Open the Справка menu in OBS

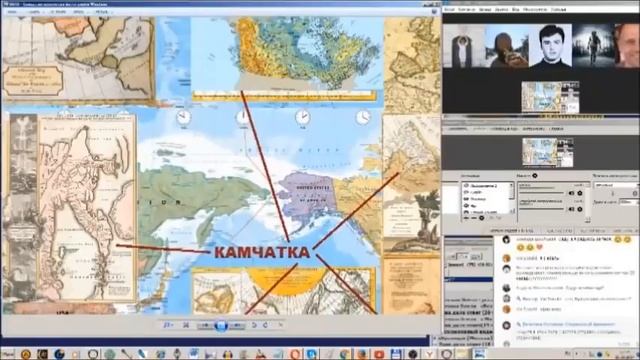pyautogui.click(x=556, y=129)
